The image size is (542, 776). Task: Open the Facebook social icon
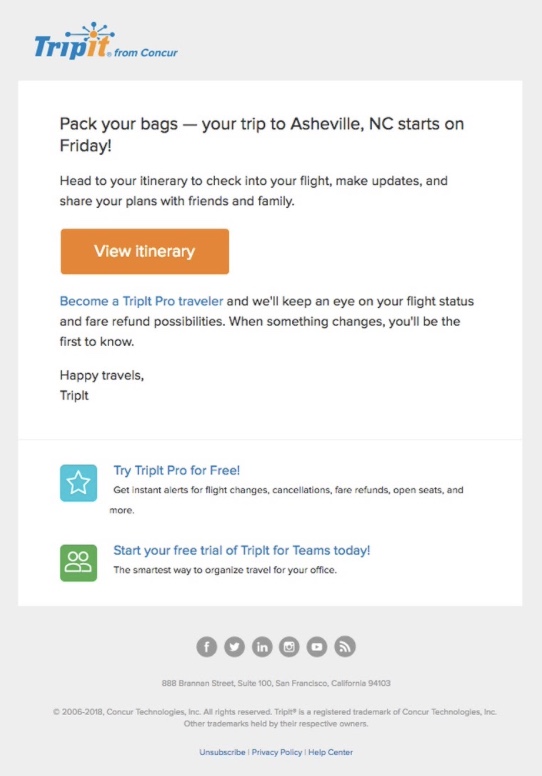206,646
